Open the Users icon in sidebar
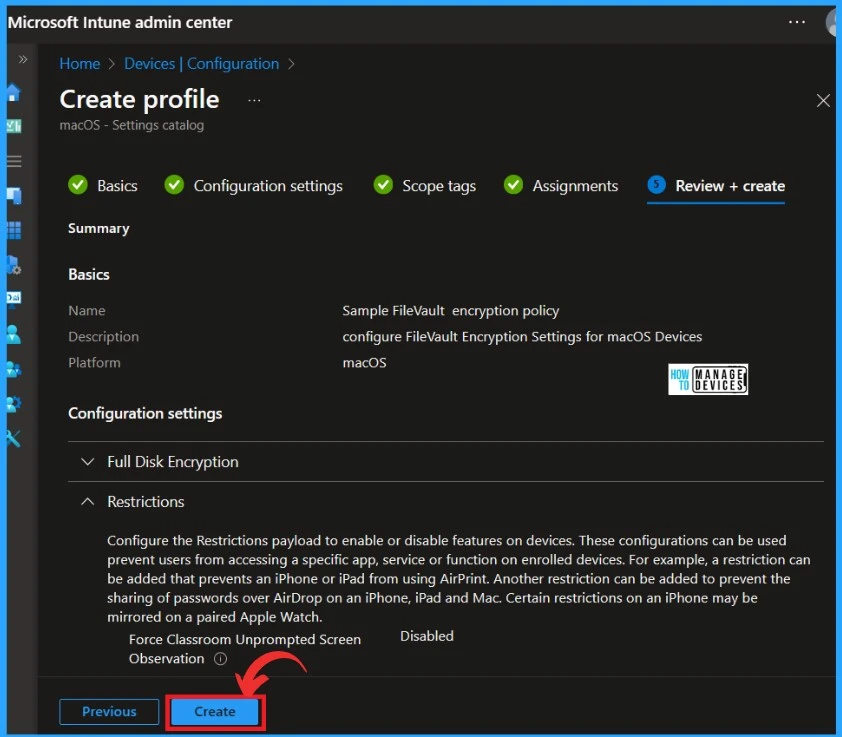The image size is (842, 737). tap(14, 335)
